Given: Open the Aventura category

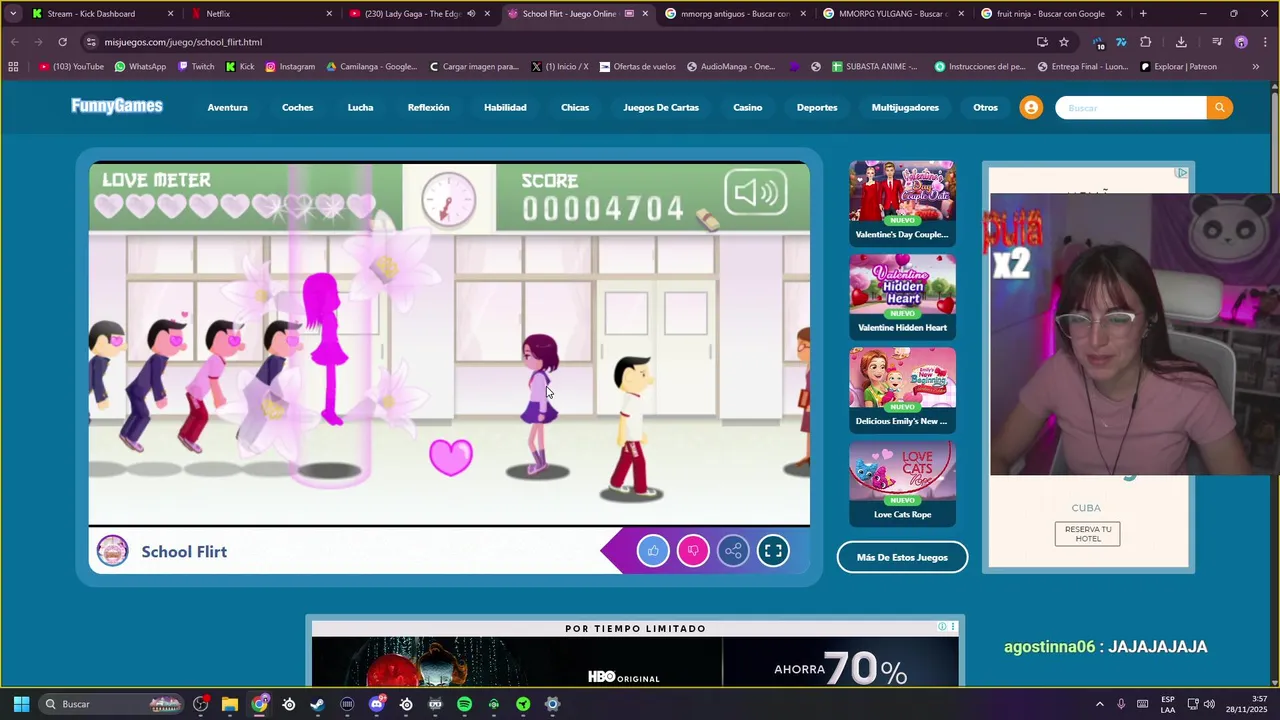Looking at the screenshot, I should (x=227, y=107).
